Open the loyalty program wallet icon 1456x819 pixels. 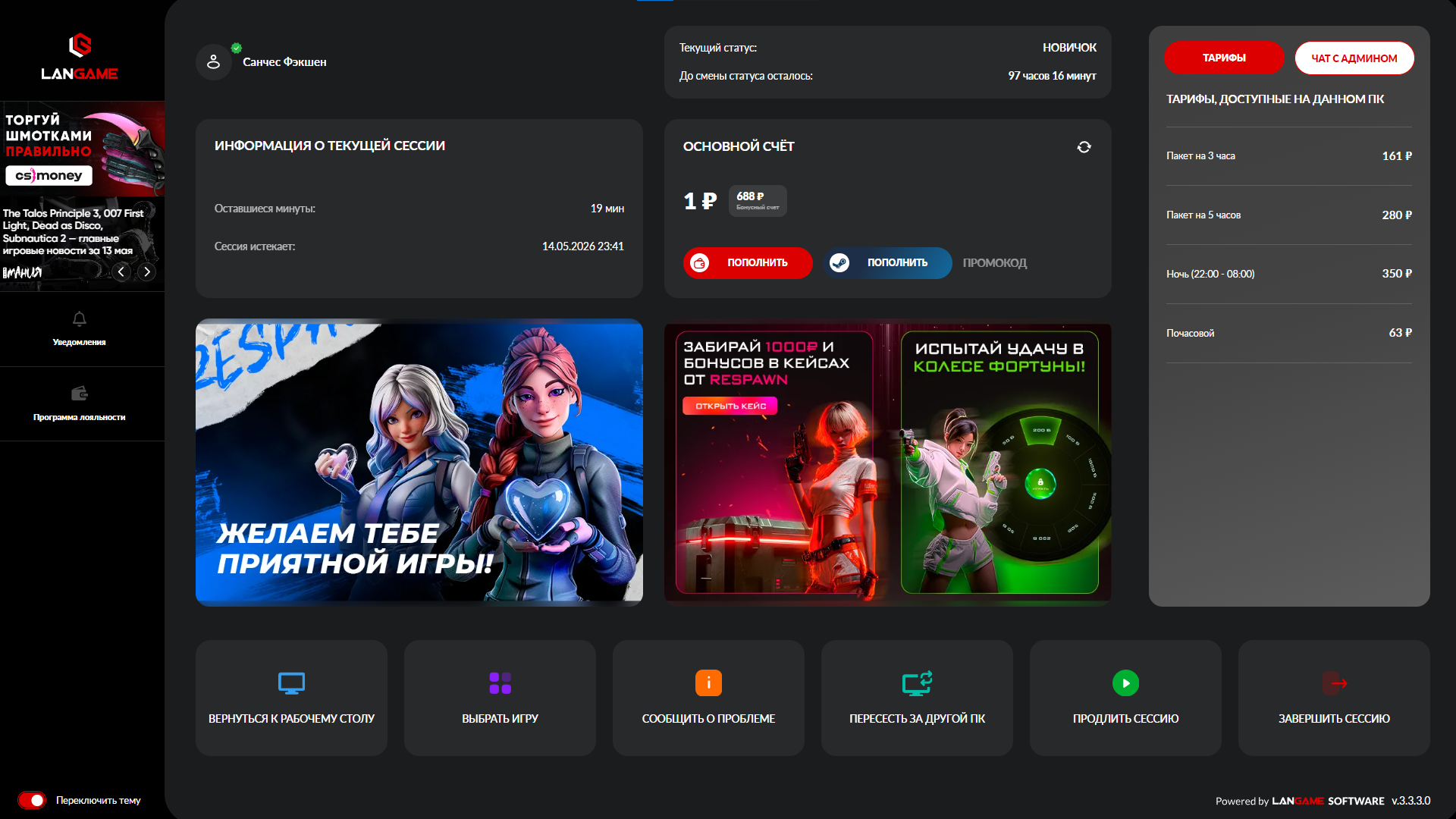coord(80,394)
